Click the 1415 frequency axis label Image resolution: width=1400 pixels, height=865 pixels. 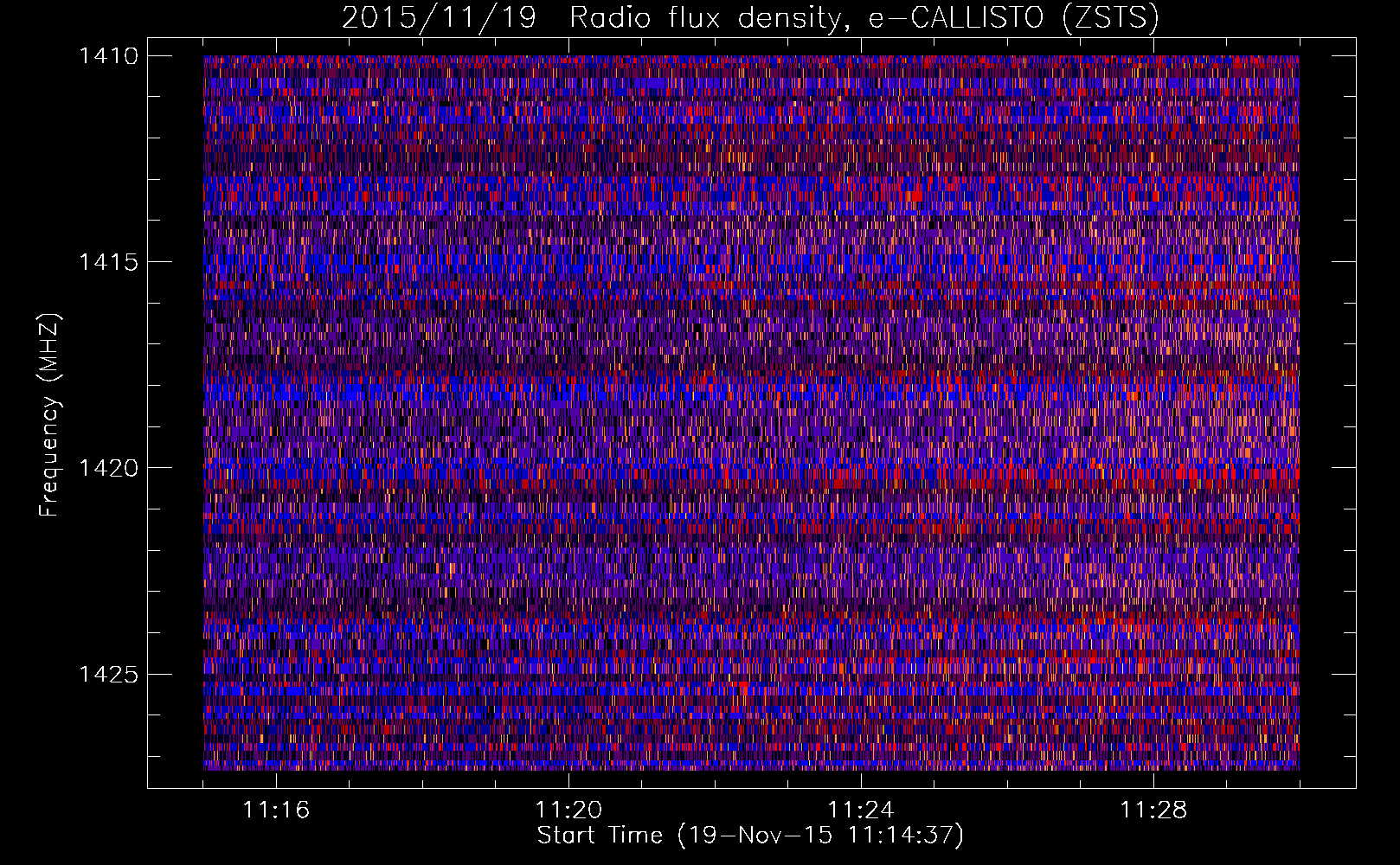(108, 262)
